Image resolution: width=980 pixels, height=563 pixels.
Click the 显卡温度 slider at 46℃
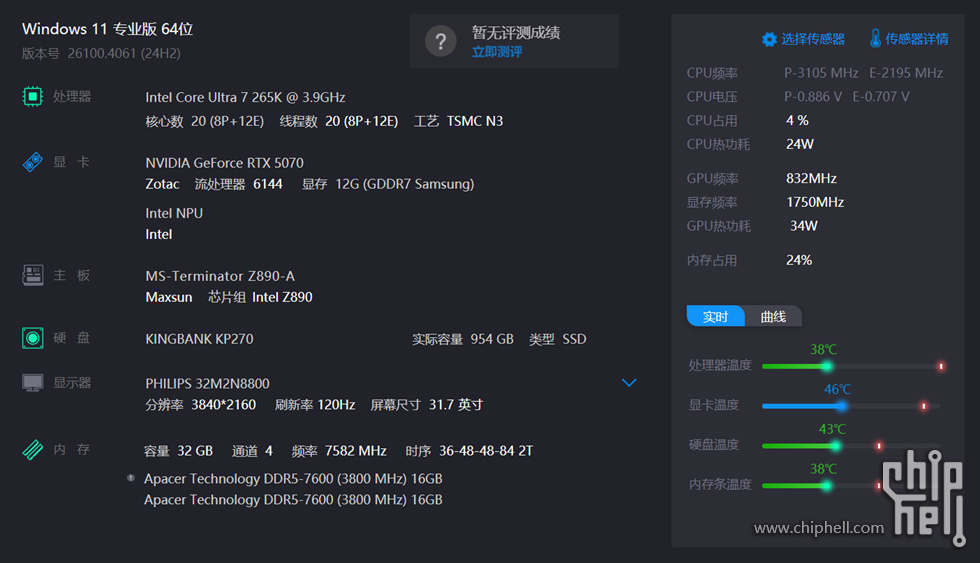click(x=842, y=406)
